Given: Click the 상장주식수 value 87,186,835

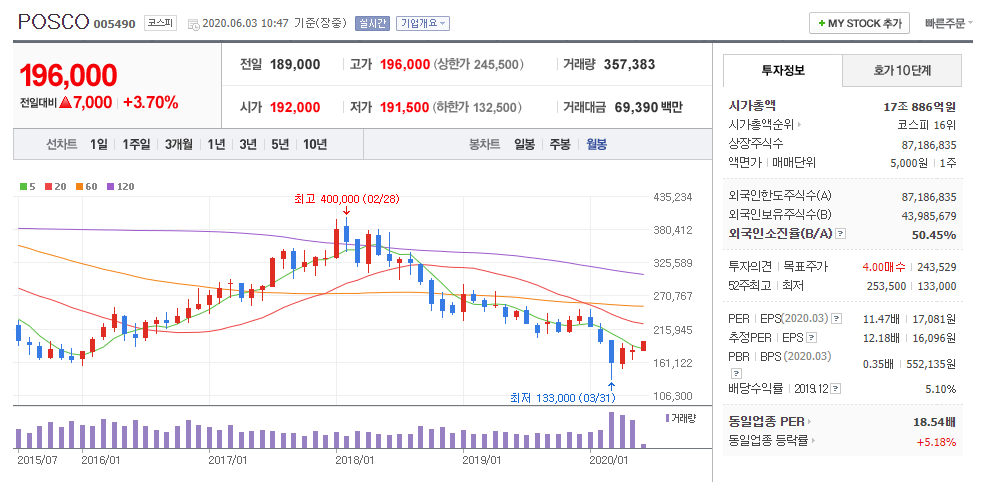Looking at the screenshot, I should tap(929, 145).
